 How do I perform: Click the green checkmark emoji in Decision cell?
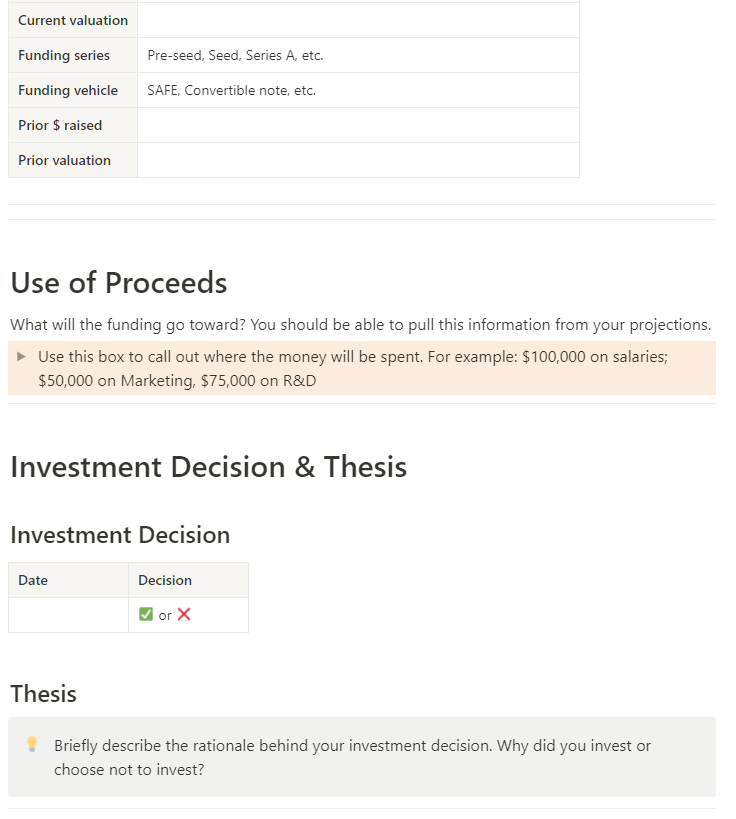[146, 614]
